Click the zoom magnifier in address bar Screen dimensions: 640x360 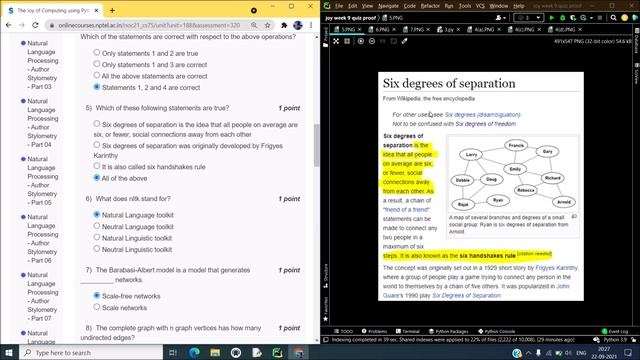(254, 25)
